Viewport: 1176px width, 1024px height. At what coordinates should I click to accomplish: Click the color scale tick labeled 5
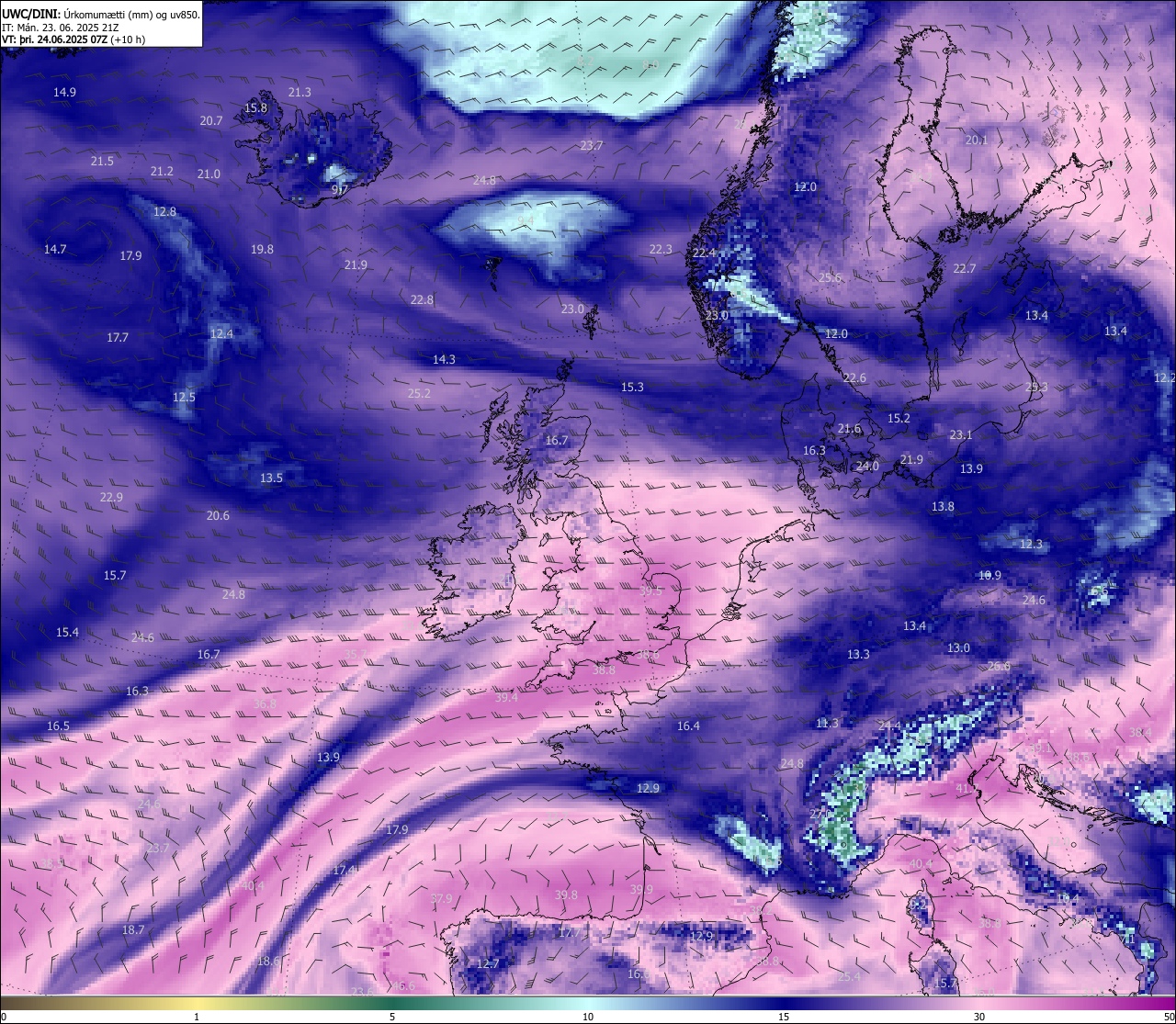(x=392, y=1017)
